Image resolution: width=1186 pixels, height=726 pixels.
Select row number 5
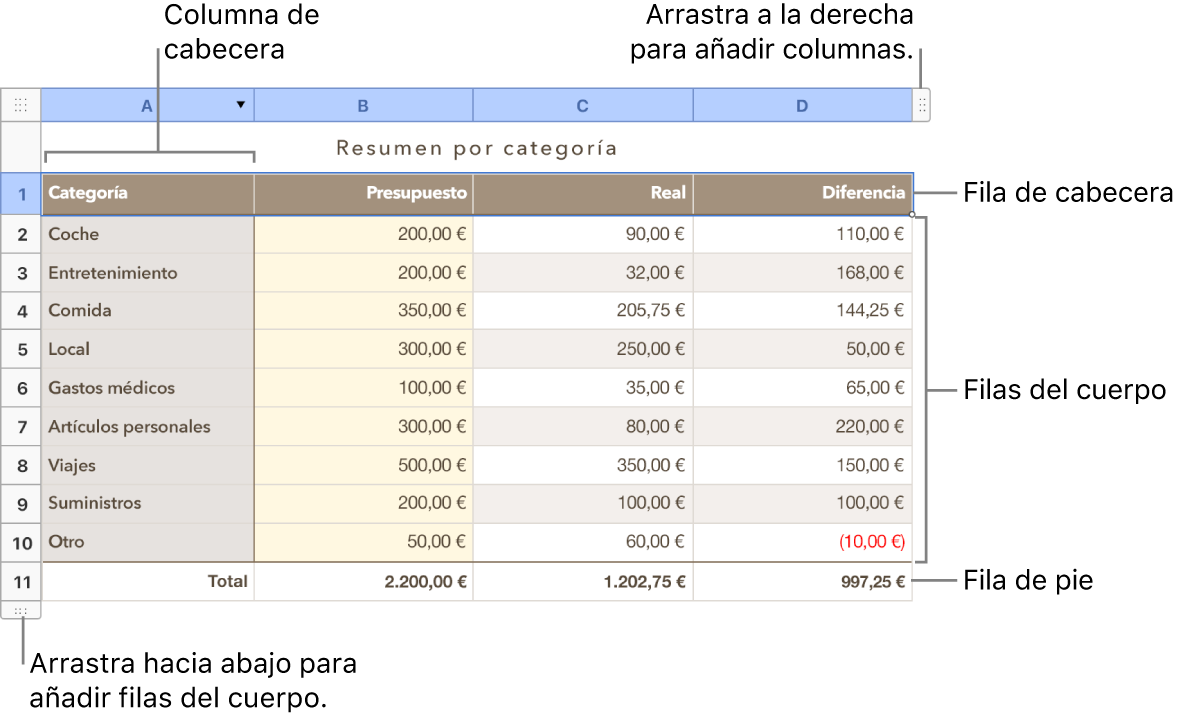[21, 349]
